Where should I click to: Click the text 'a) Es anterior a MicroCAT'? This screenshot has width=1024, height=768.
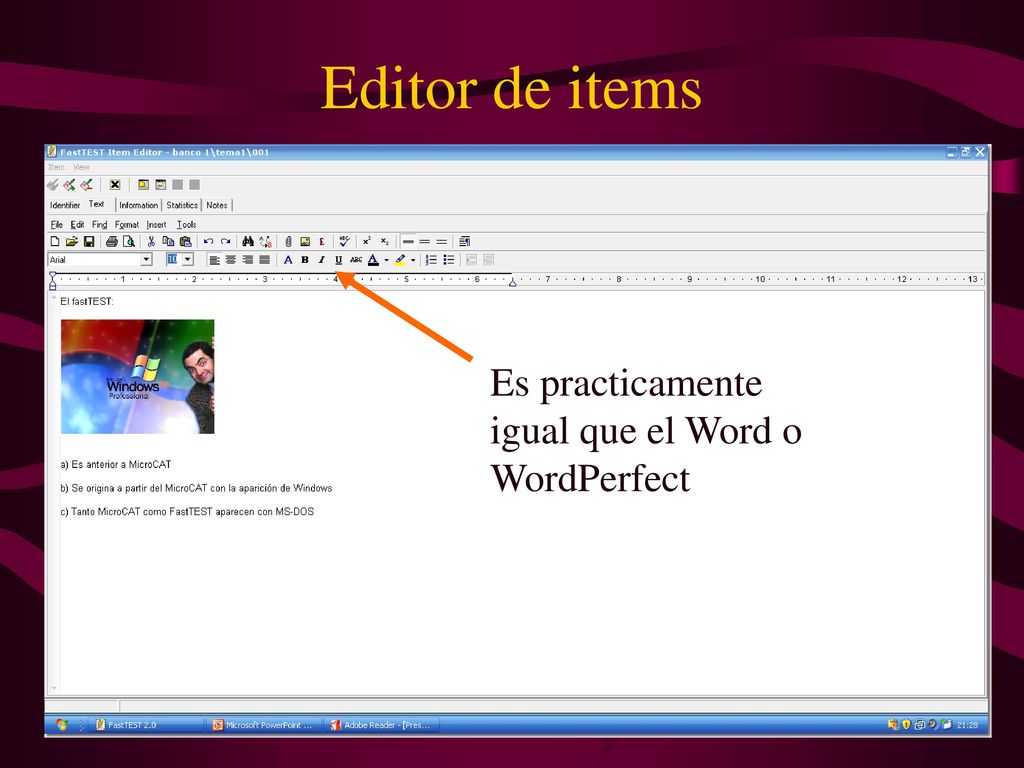(116, 464)
